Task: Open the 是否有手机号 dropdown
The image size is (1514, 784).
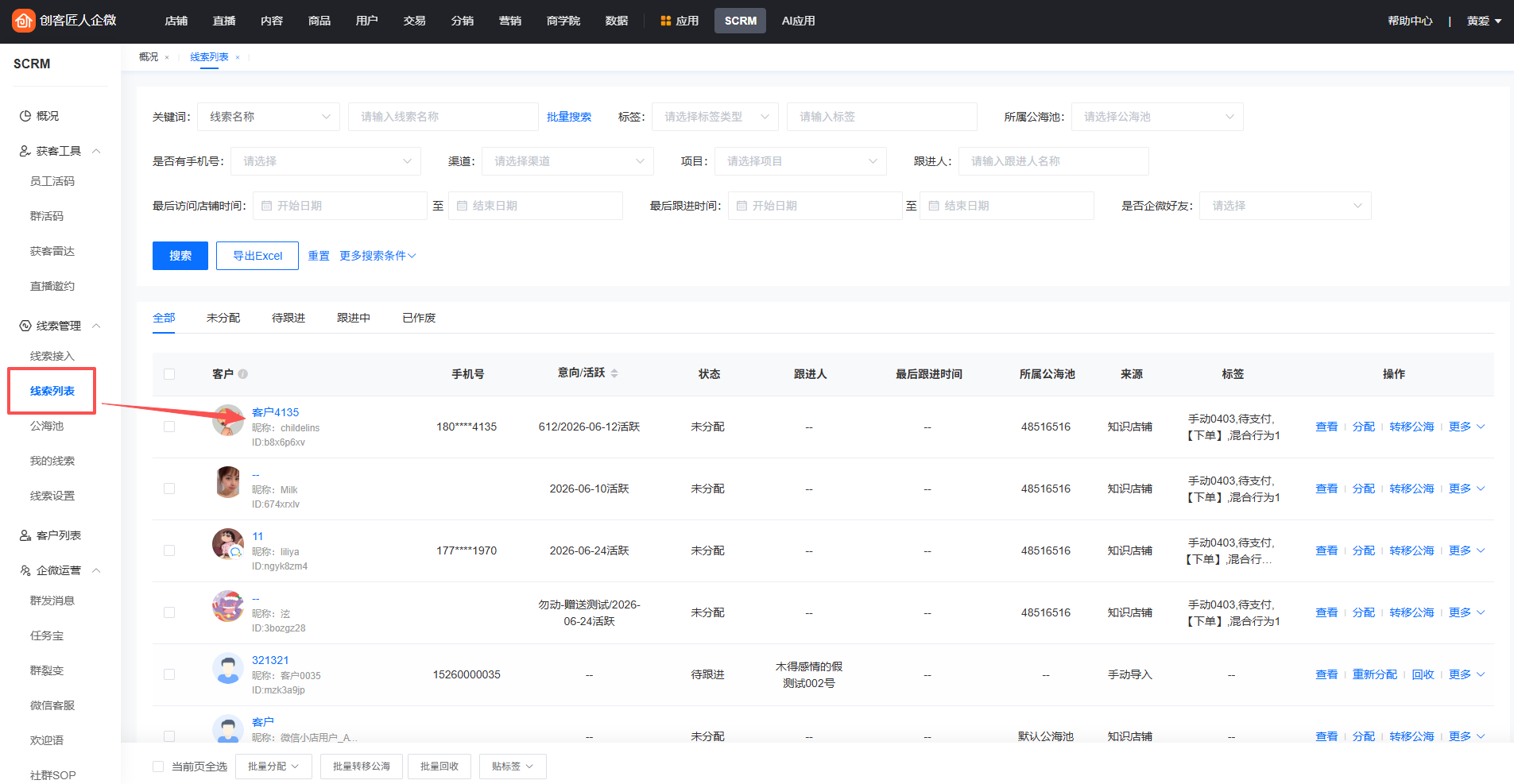Action: (326, 161)
